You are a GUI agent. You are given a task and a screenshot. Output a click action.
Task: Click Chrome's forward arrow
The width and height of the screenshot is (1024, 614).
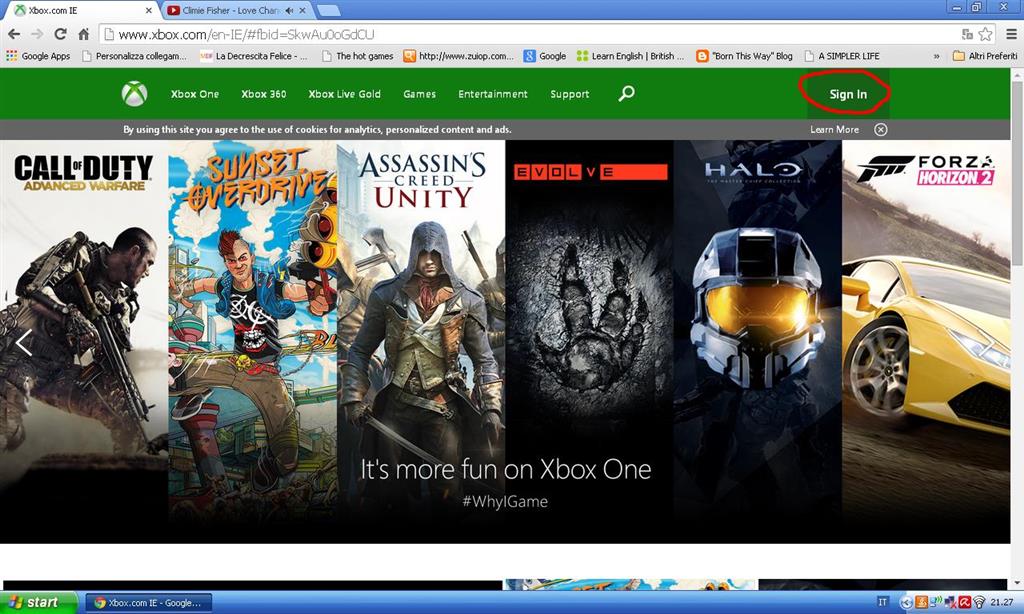(x=37, y=34)
